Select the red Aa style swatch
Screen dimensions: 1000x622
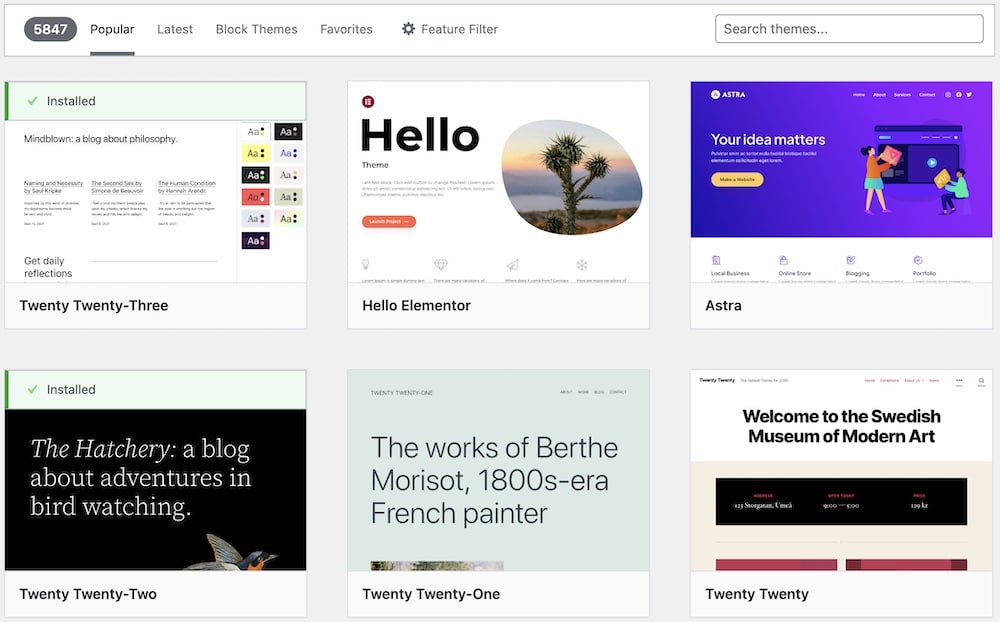click(x=255, y=197)
